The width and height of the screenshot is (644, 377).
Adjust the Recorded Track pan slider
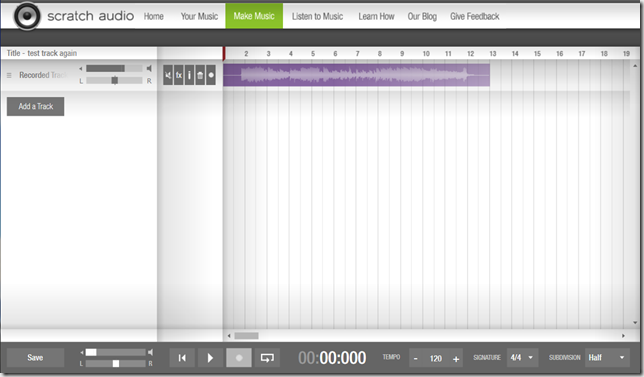(x=114, y=80)
